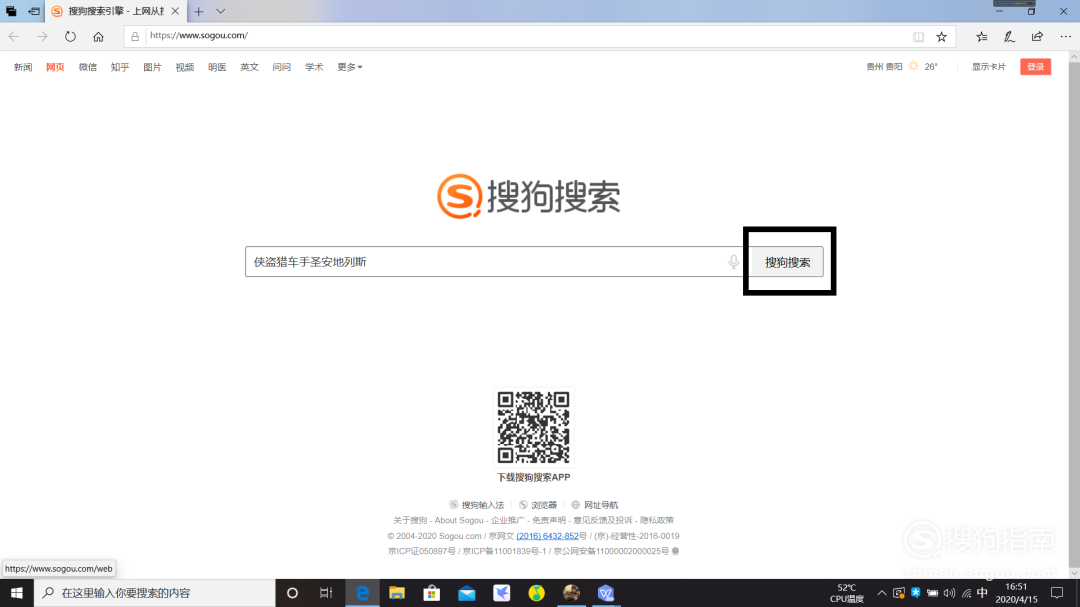This screenshot has height=607, width=1080.
Task: Click the microphone voice search icon
Action: click(x=734, y=262)
